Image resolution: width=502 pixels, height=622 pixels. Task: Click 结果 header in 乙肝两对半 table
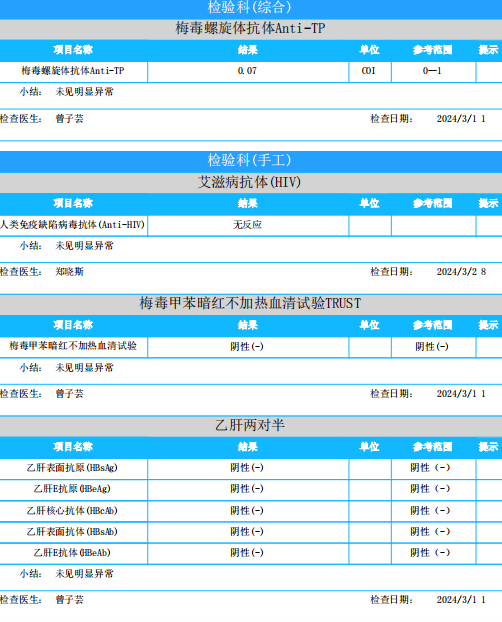tap(248, 447)
